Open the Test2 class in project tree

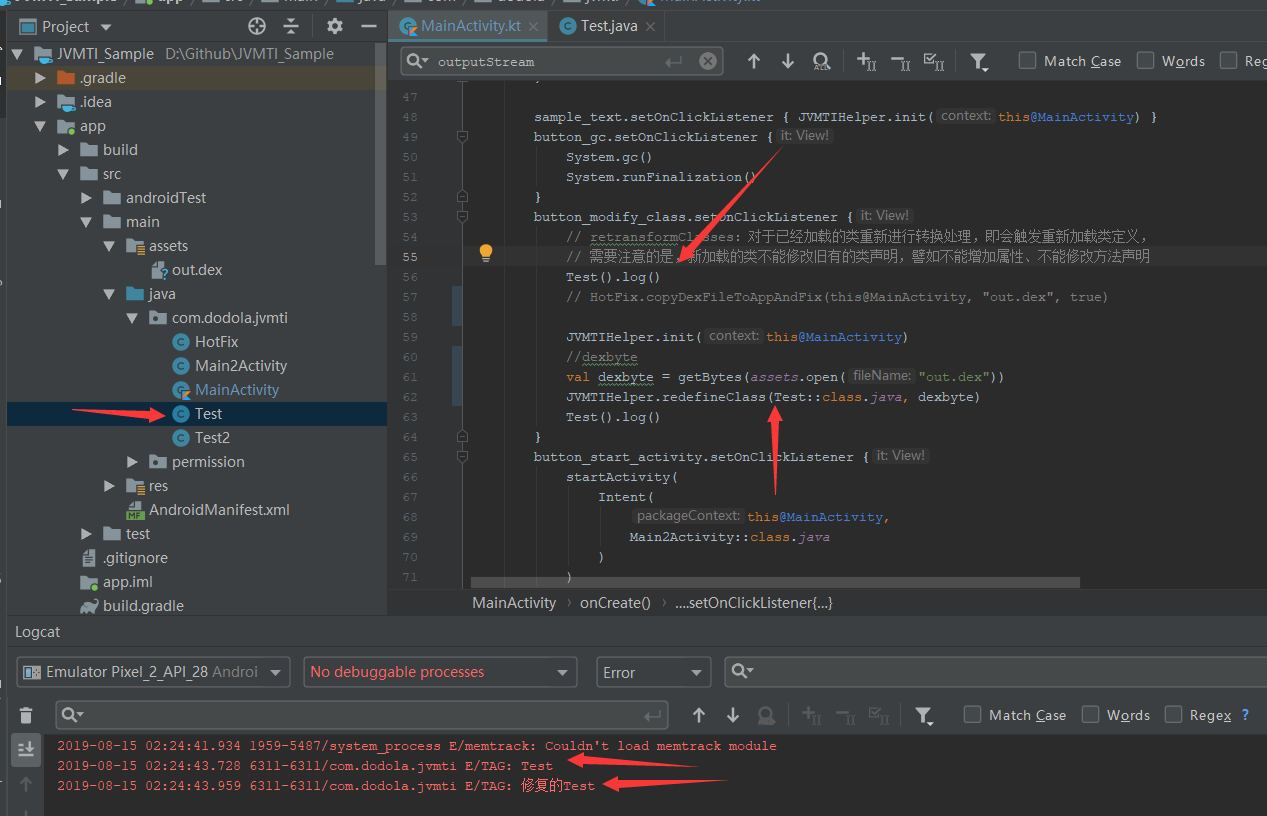[212, 438]
